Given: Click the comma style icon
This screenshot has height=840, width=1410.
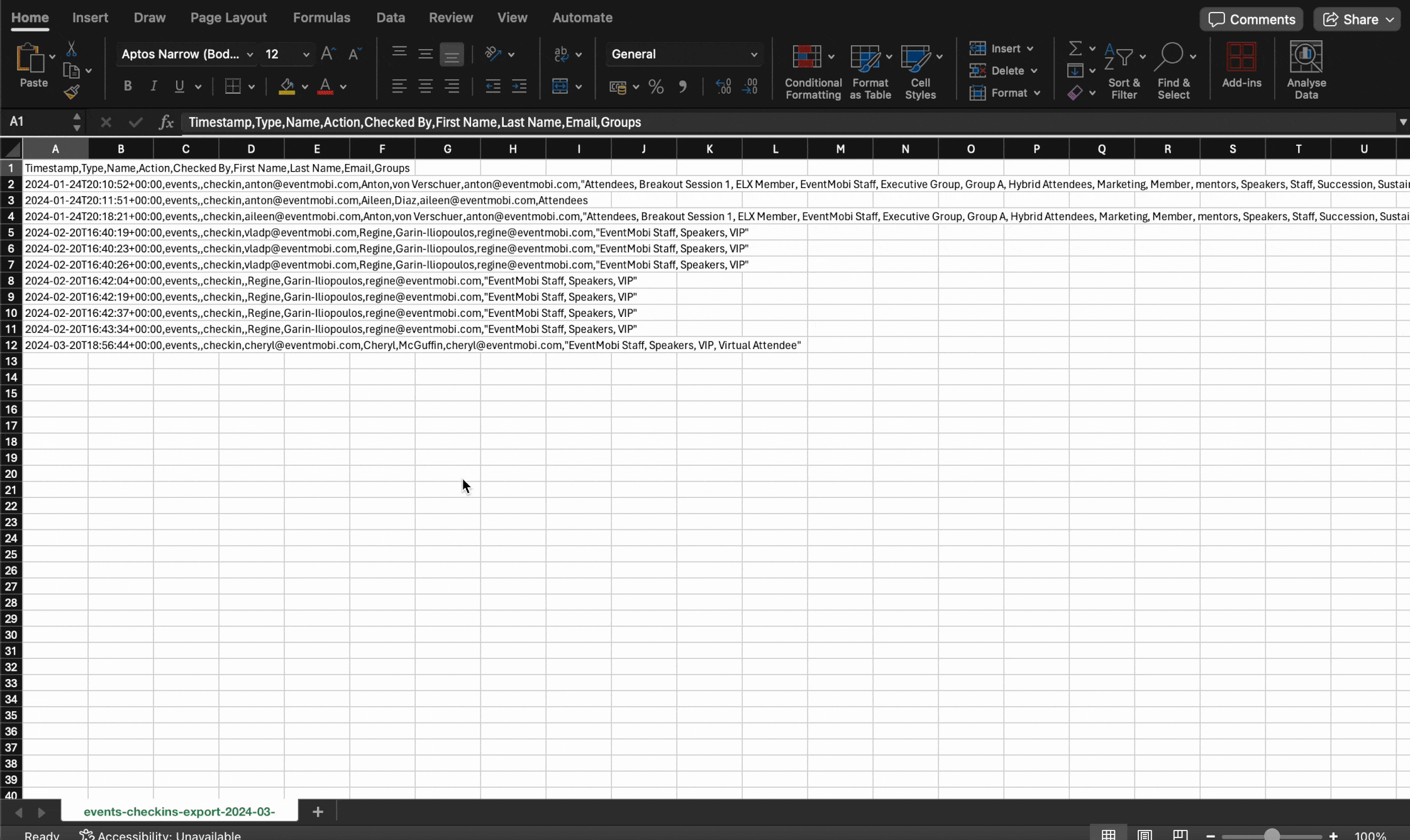Looking at the screenshot, I should coord(684,87).
